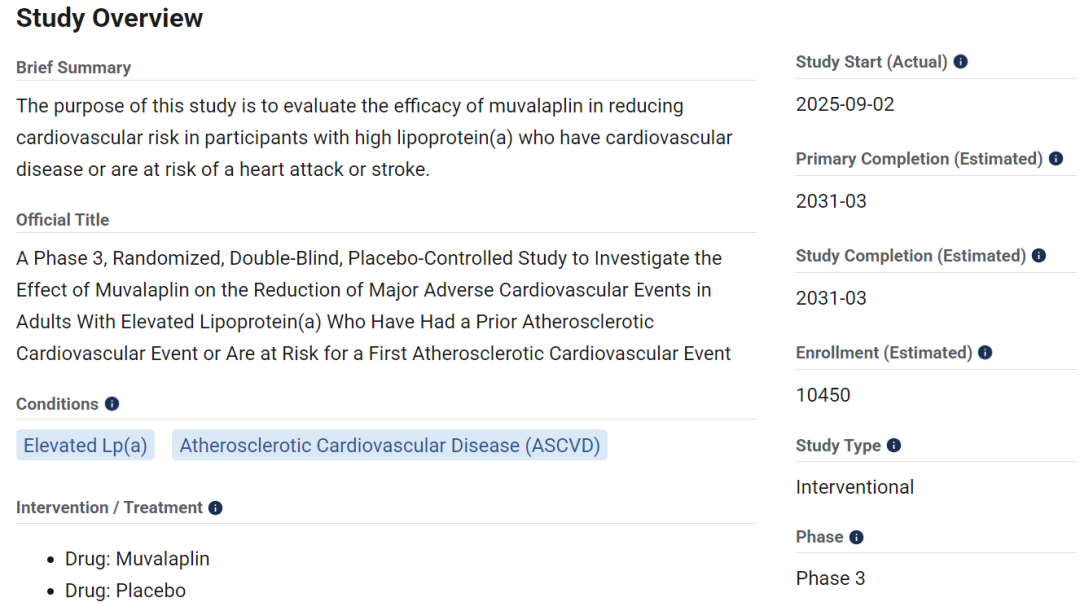This screenshot has width=1080, height=611.
Task: Click the Official Title section label
Action: (63, 220)
